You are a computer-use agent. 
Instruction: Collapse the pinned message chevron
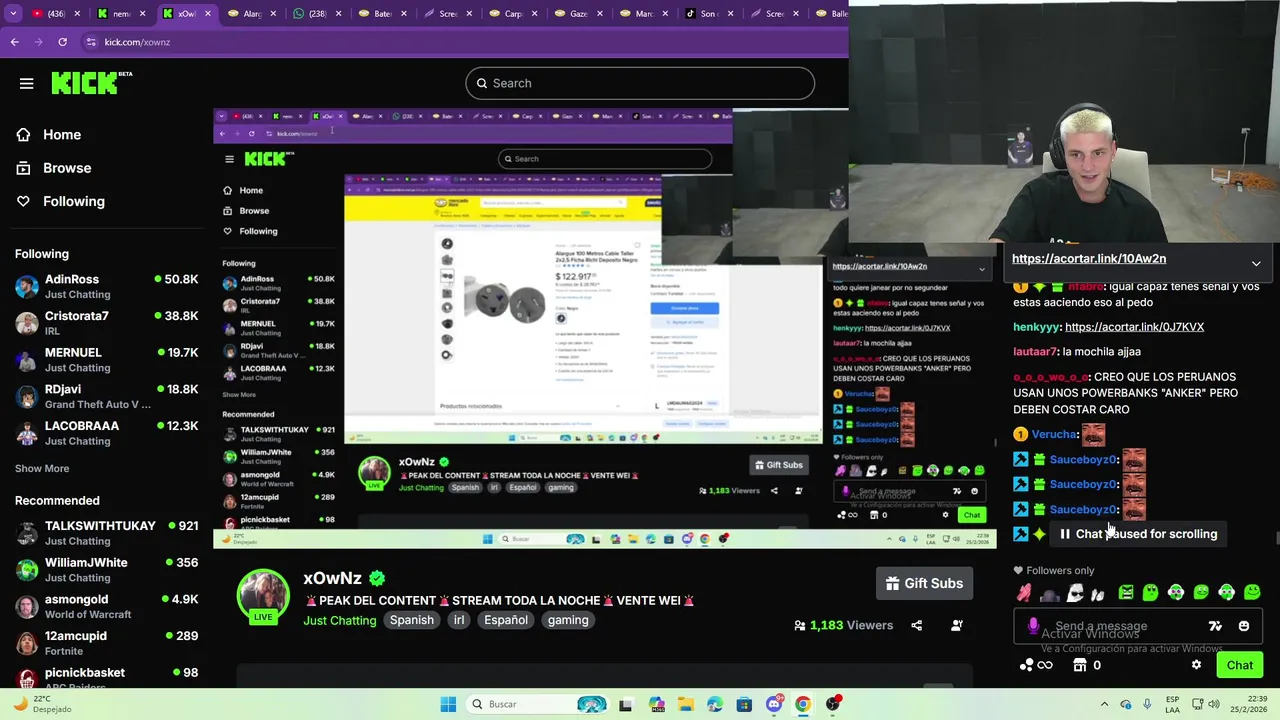click(1256, 263)
